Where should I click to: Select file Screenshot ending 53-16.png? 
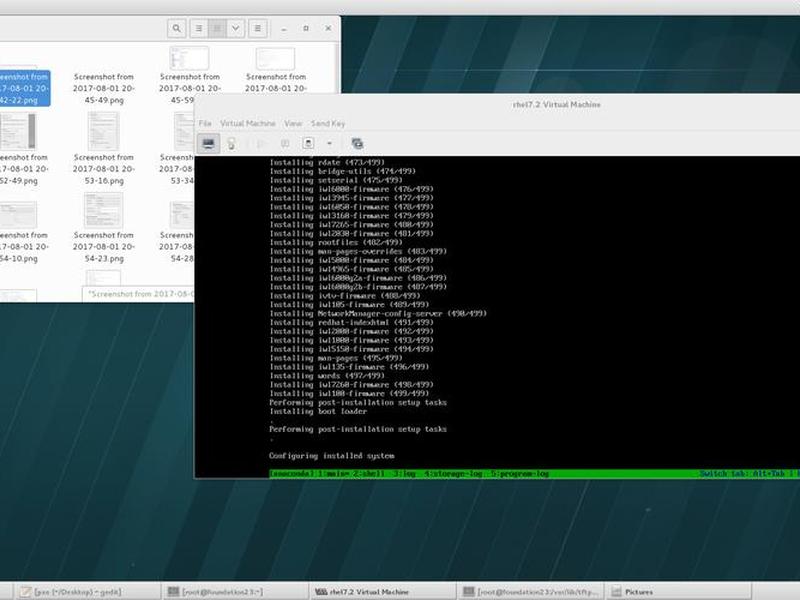click(104, 169)
